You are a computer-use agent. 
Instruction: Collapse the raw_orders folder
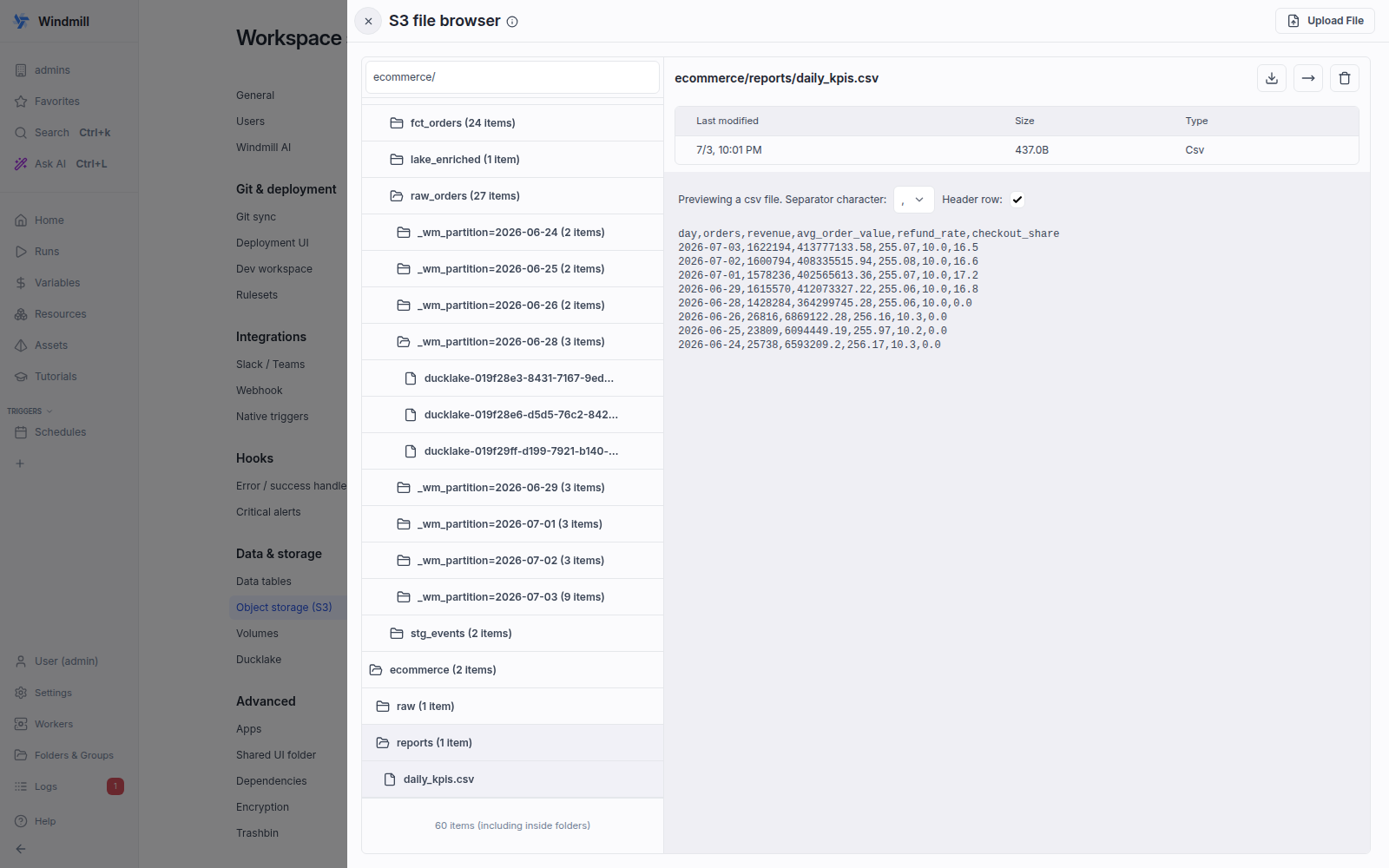pos(512,196)
